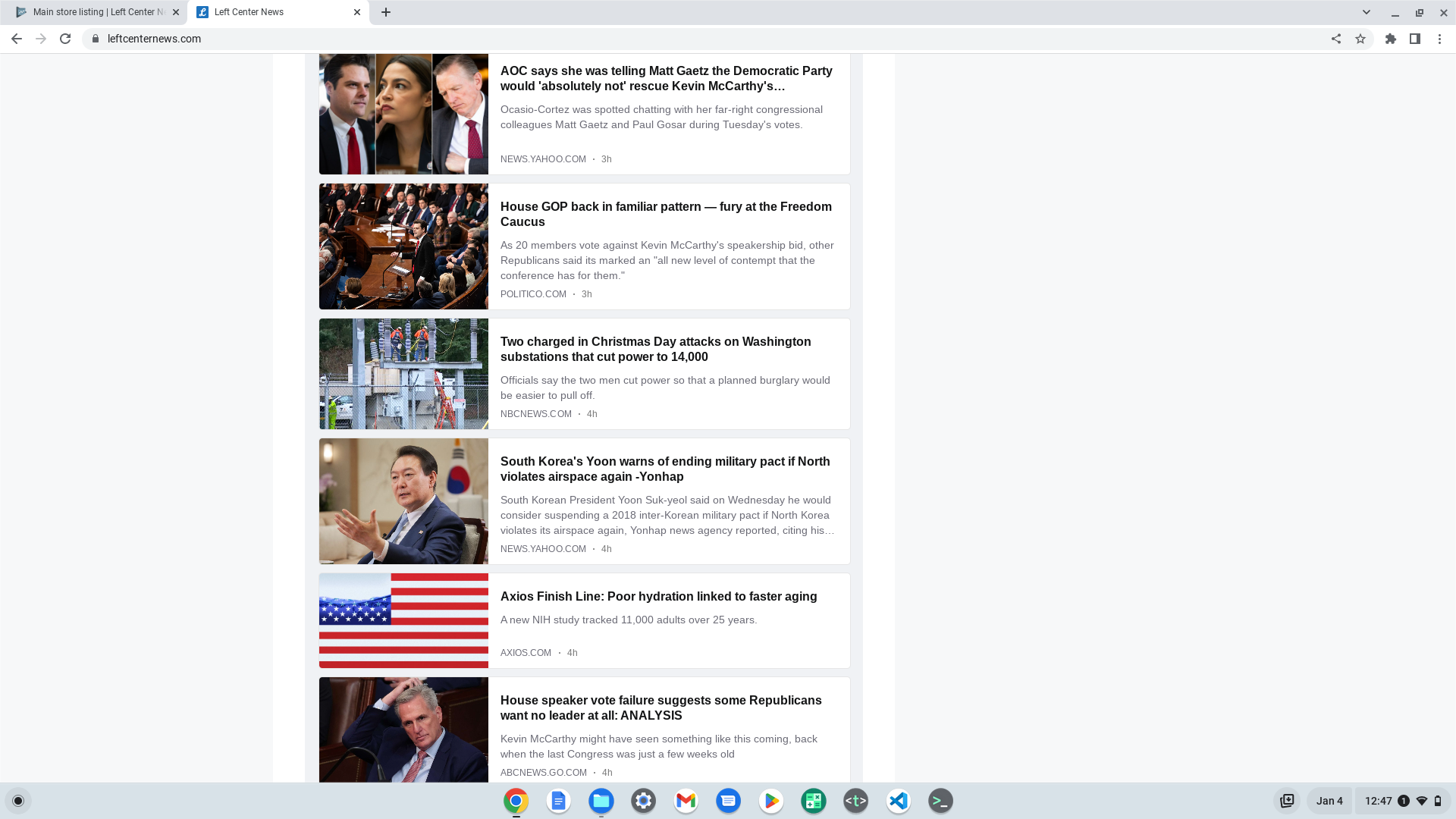Go back to the previous page
Image resolution: width=1456 pixels, height=819 pixels.
pyautogui.click(x=17, y=39)
